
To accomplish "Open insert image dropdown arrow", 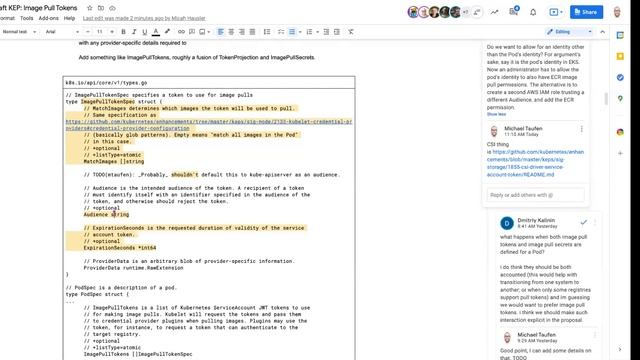I will click(209, 32).
